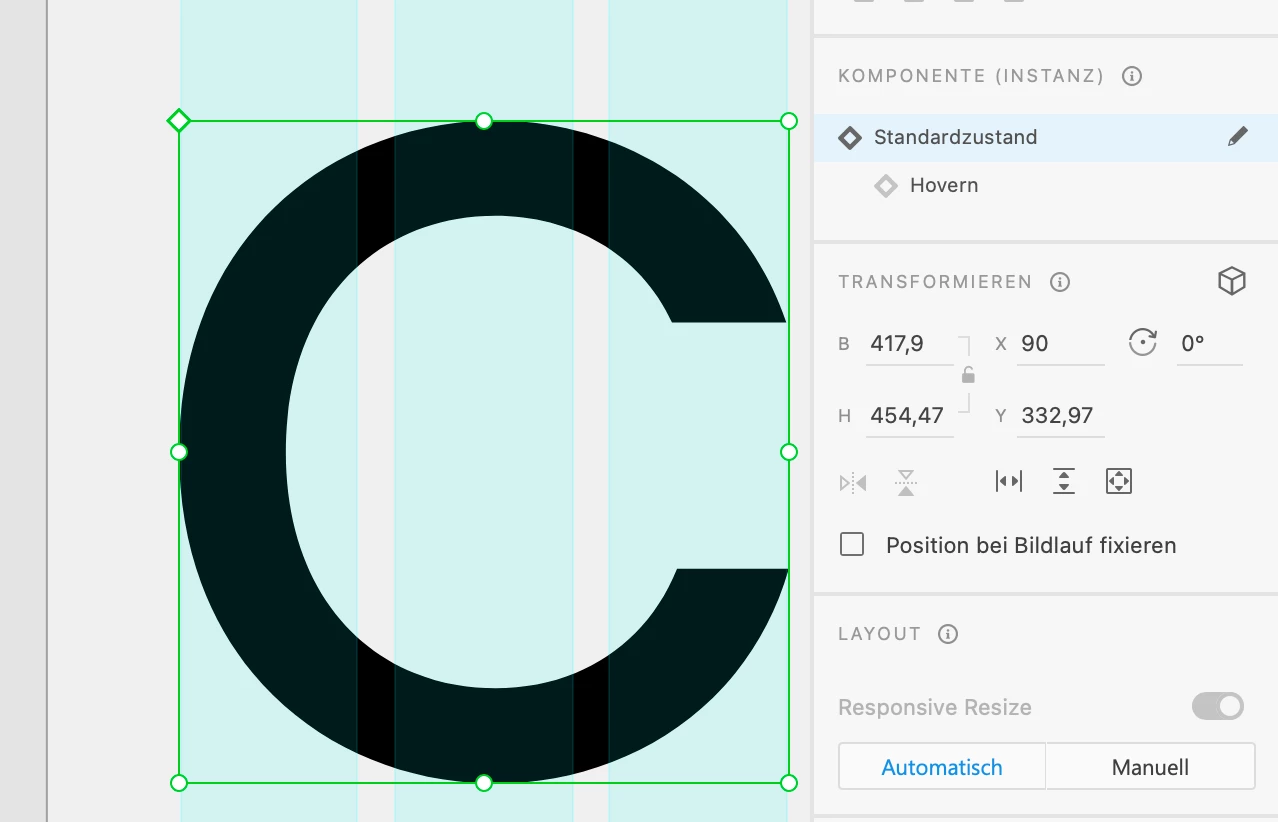Enable Position bei Bildlauf fixieren checkbox

pyautogui.click(x=852, y=545)
